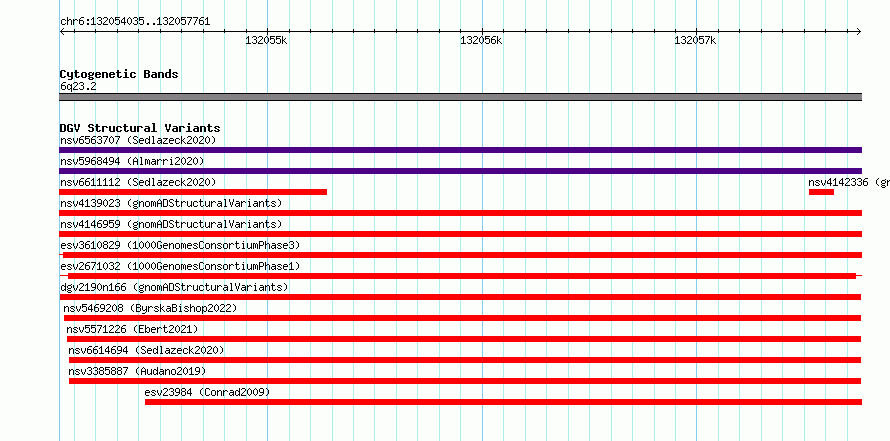Click esv2671032 (1000GenomesConsortiumPhase1) label
The height and width of the screenshot is (441, 890).
pyautogui.click(x=180, y=266)
